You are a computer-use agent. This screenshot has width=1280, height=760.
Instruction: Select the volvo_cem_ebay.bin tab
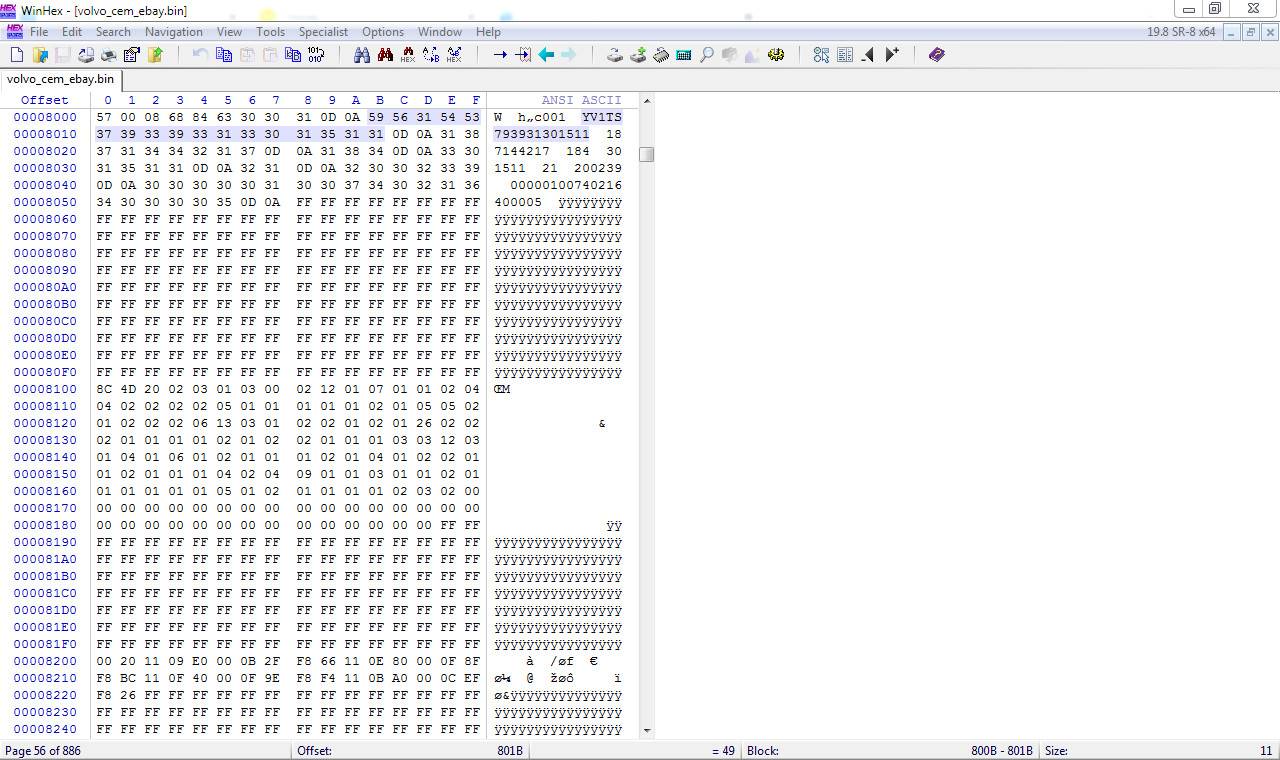click(x=60, y=79)
